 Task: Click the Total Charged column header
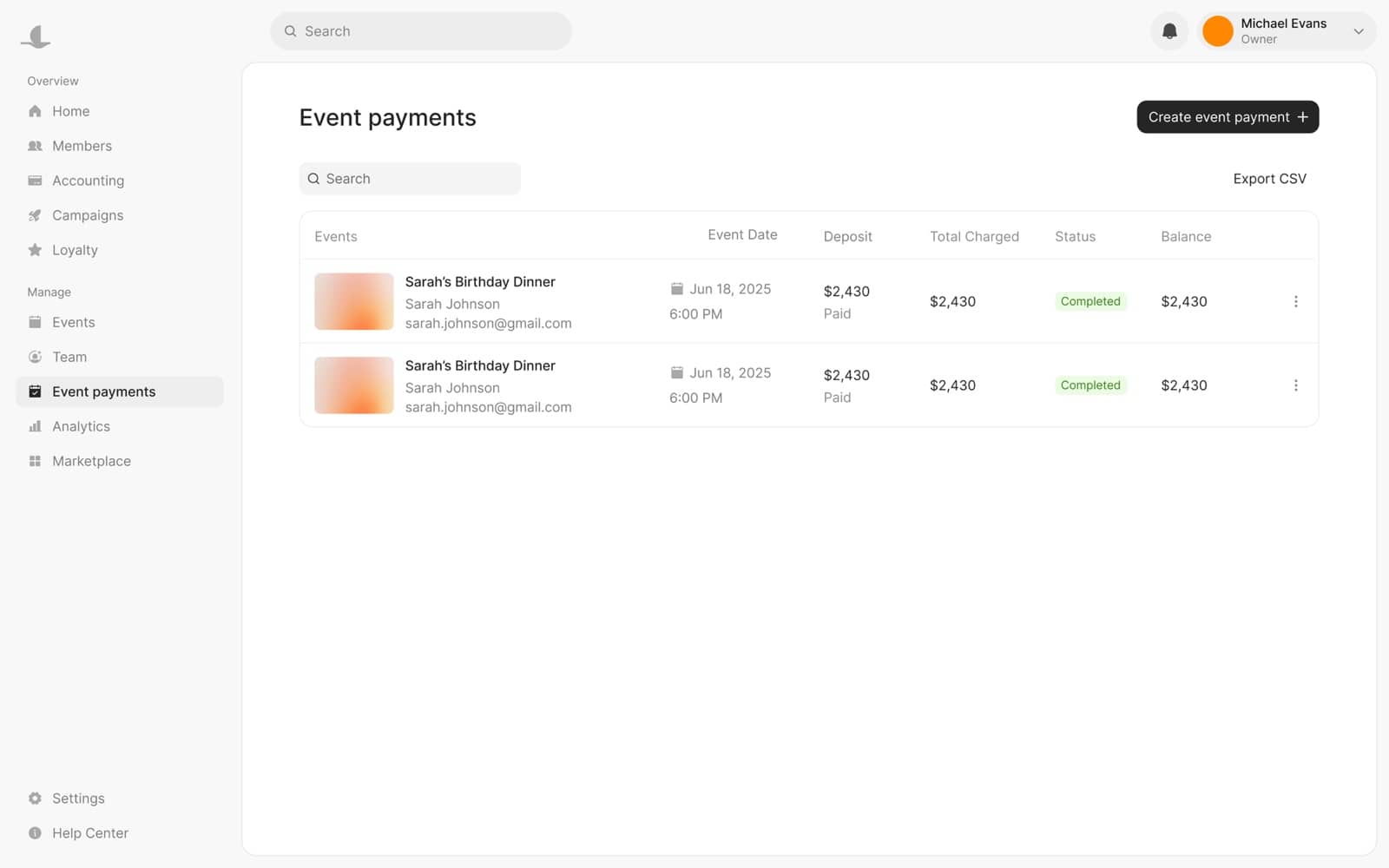click(974, 236)
